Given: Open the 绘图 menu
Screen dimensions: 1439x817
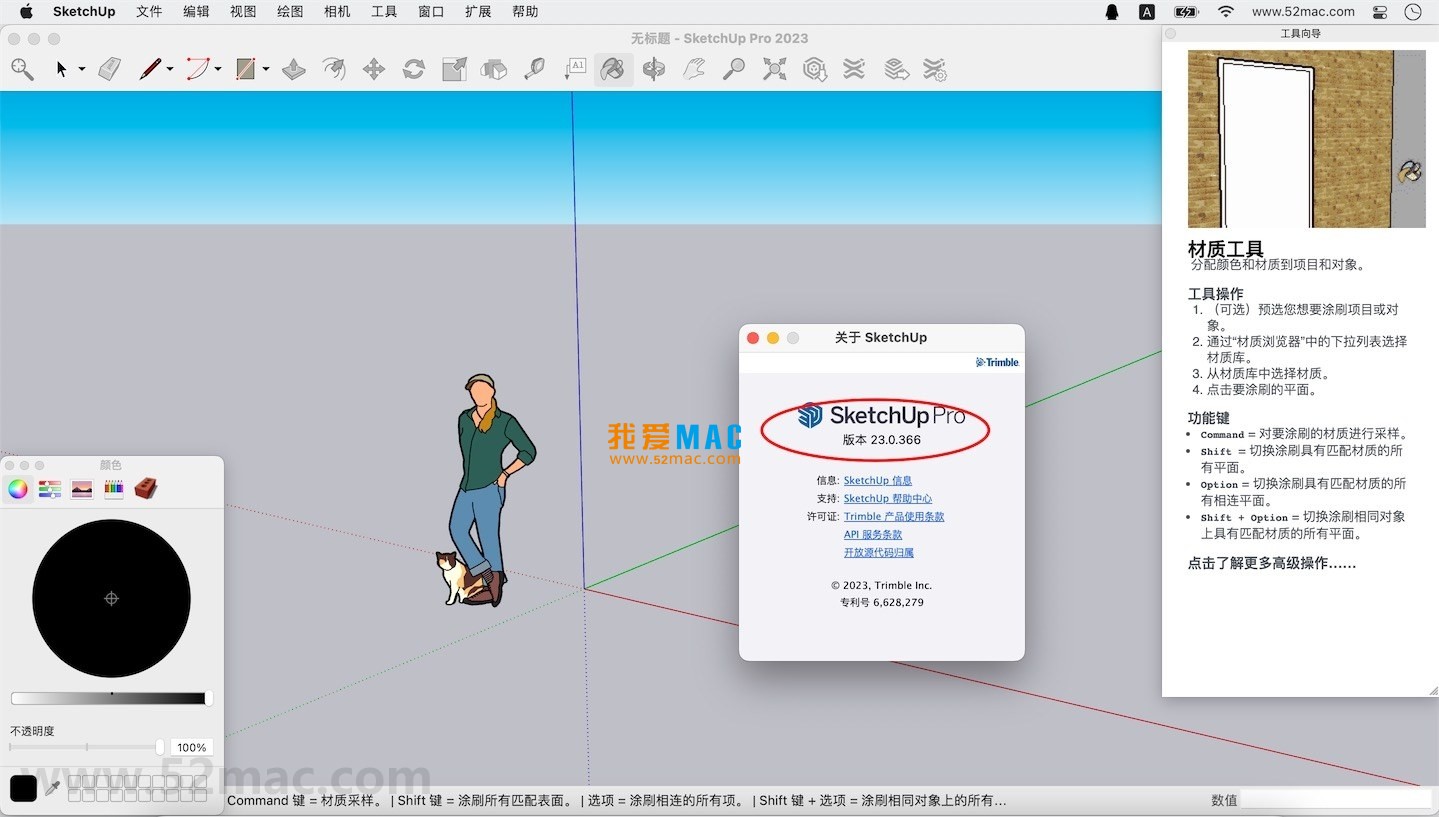Looking at the screenshot, I should [x=290, y=12].
